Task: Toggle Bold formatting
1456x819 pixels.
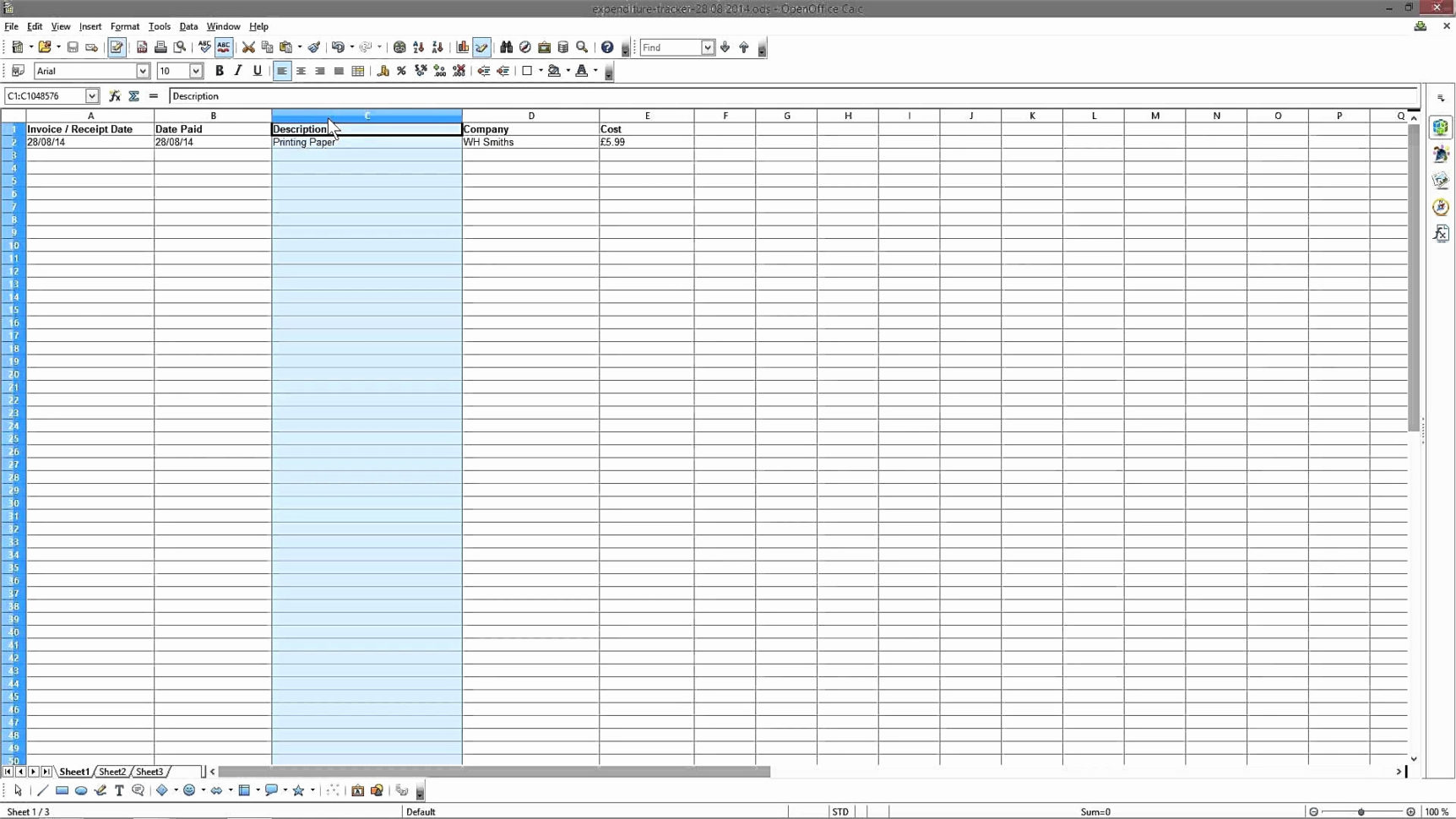Action: (219, 71)
